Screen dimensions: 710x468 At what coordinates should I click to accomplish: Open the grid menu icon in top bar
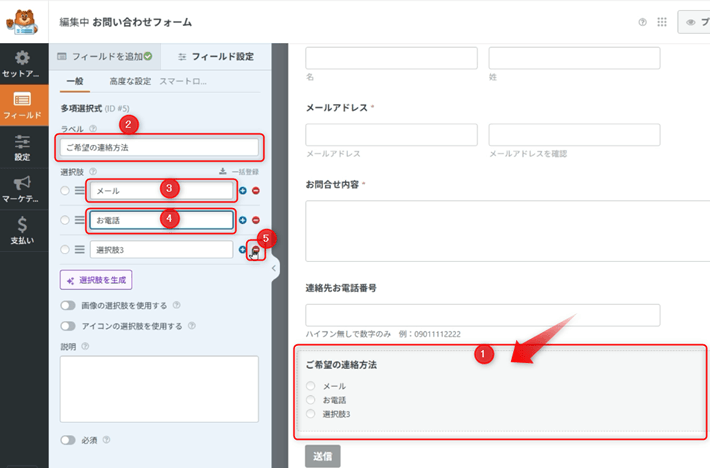(x=662, y=22)
